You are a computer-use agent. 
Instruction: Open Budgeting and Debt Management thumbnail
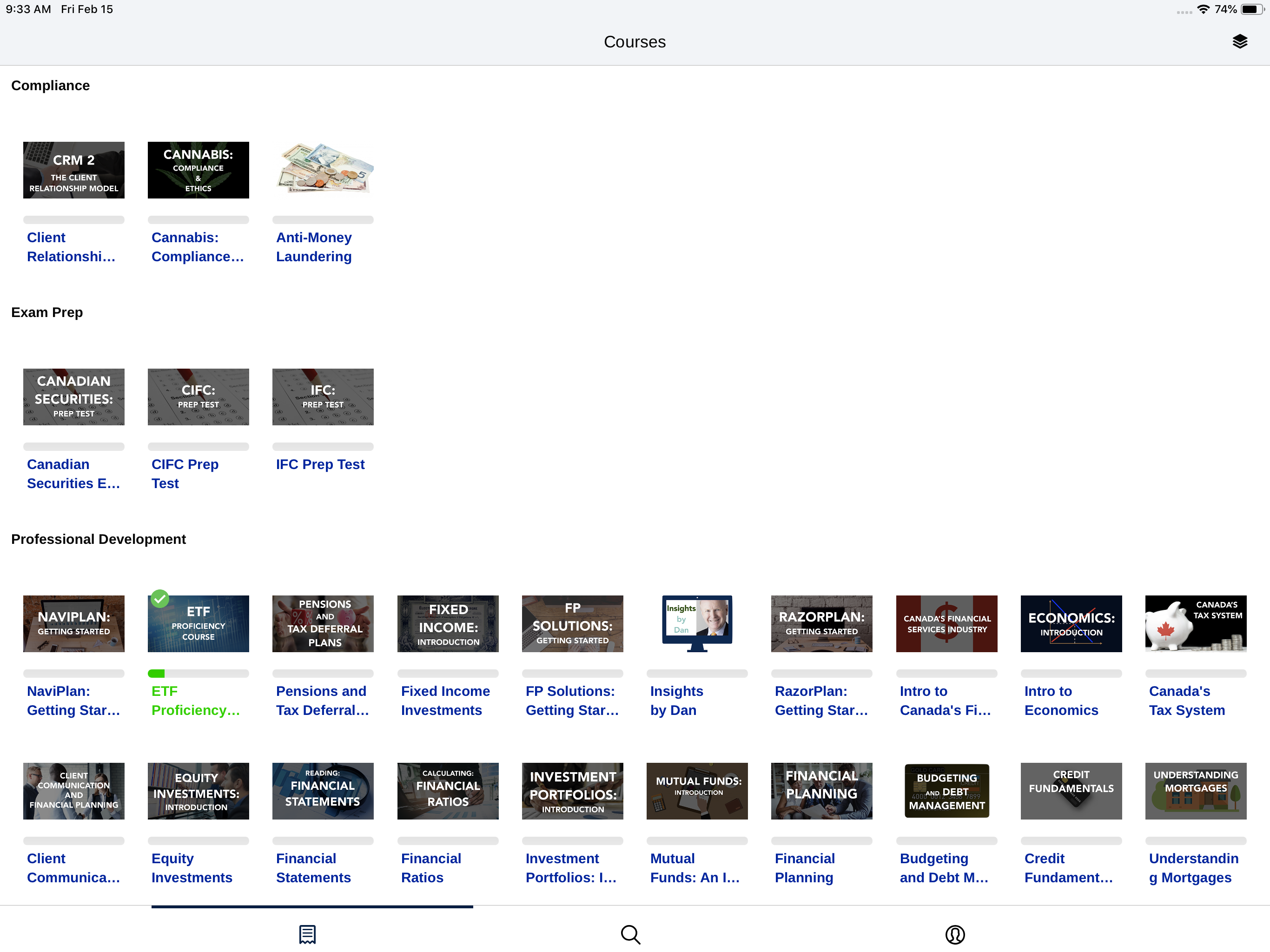click(x=946, y=791)
